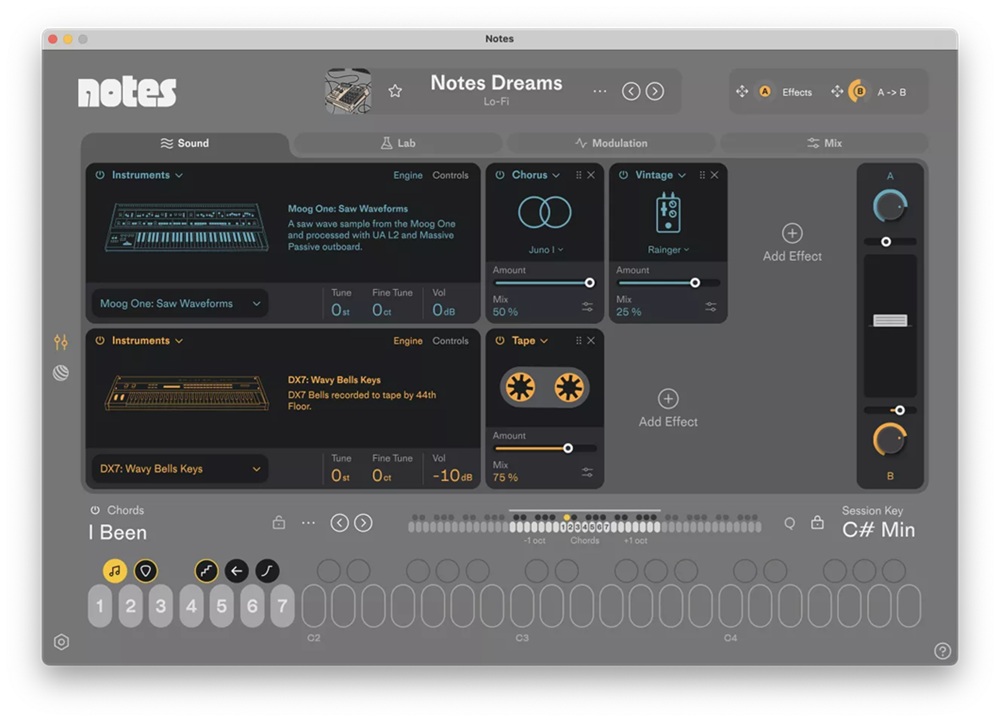The image size is (1000, 721).
Task: Go to next preset arrow beside Notes Dreams
Action: 655,91
